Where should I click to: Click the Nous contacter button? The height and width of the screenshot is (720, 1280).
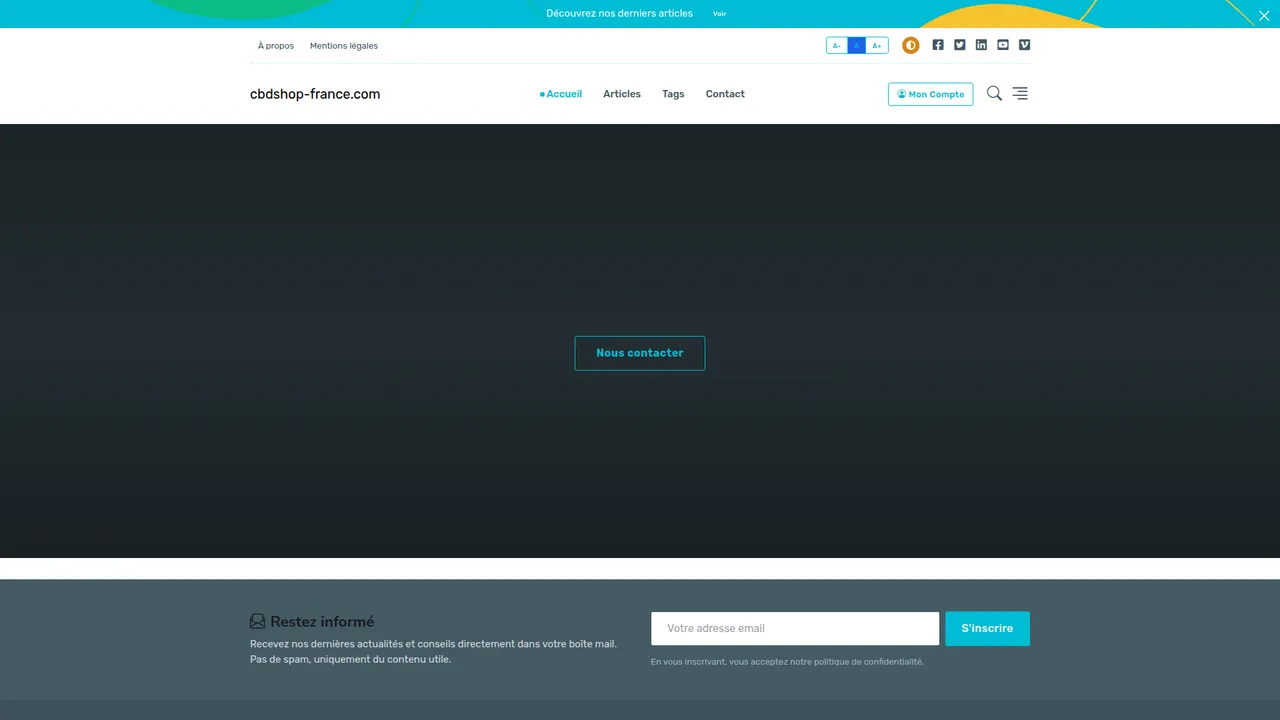(x=640, y=353)
